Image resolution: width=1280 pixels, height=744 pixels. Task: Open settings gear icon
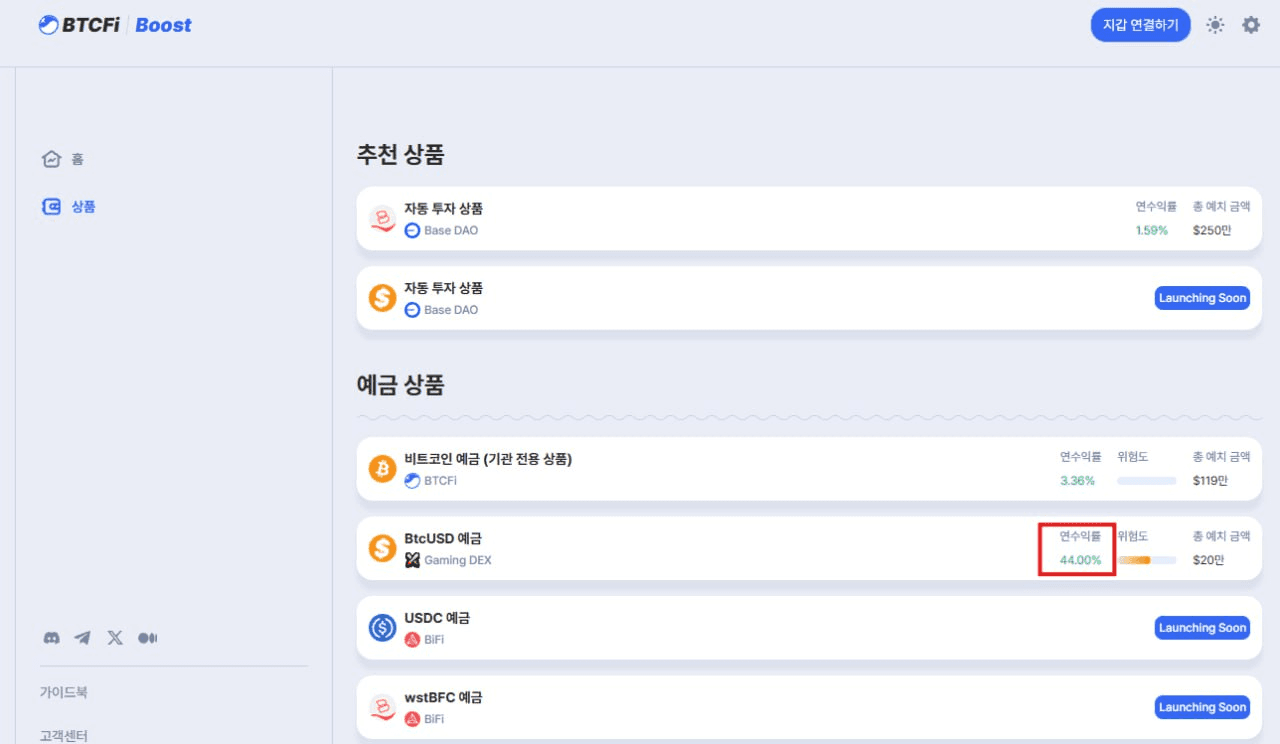tap(1251, 25)
